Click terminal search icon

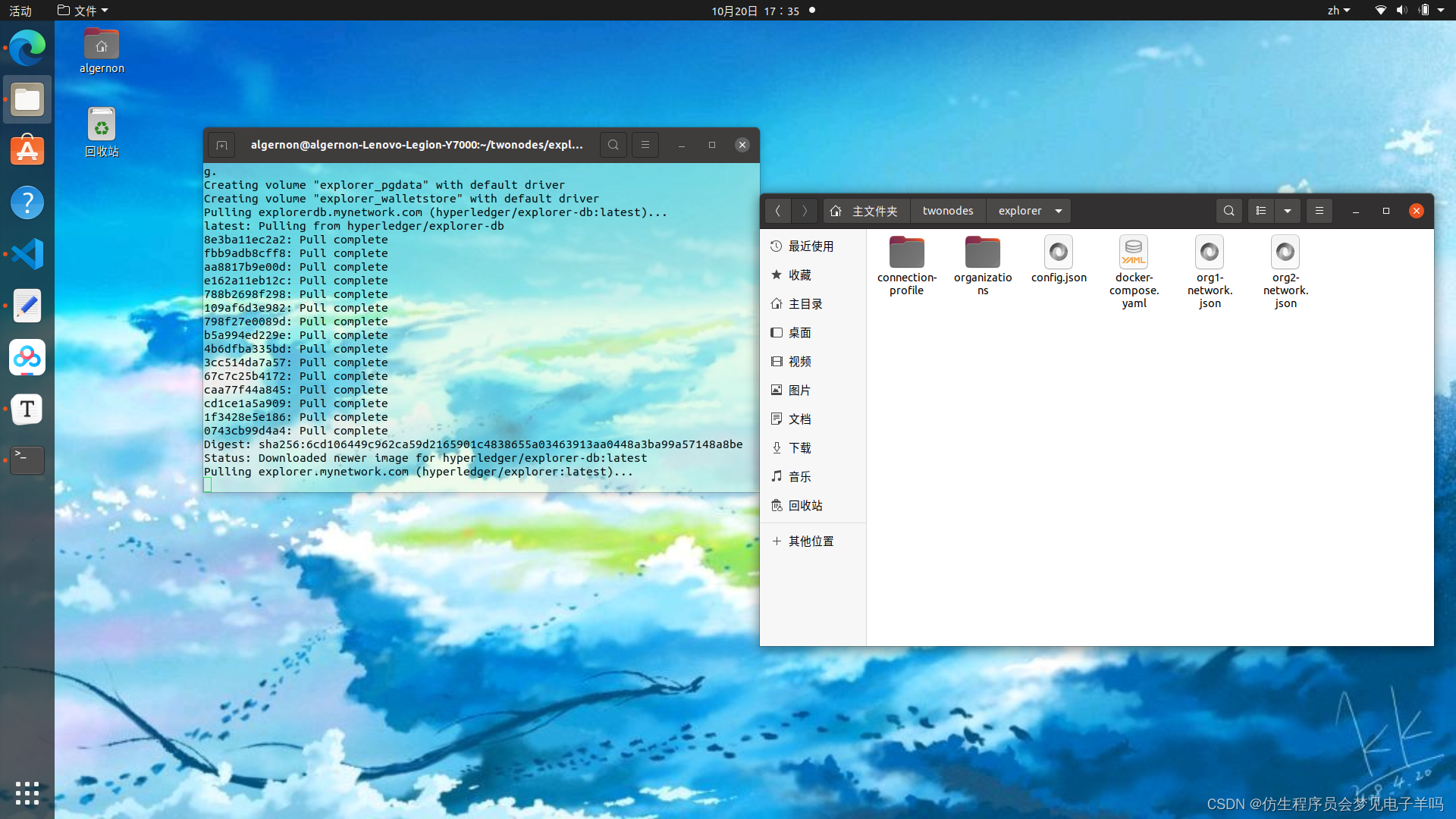[613, 145]
